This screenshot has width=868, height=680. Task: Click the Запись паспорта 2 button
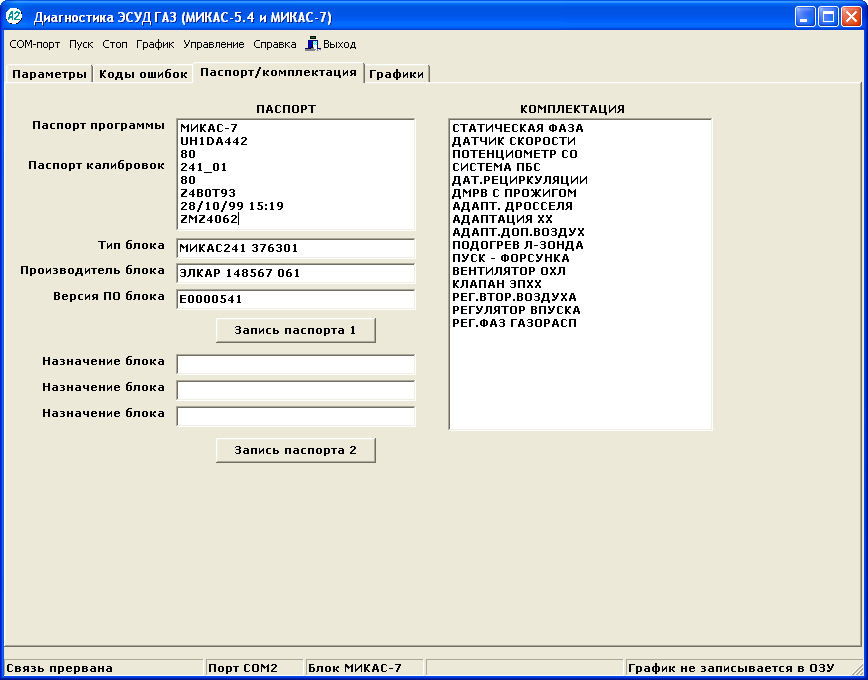(x=296, y=450)
